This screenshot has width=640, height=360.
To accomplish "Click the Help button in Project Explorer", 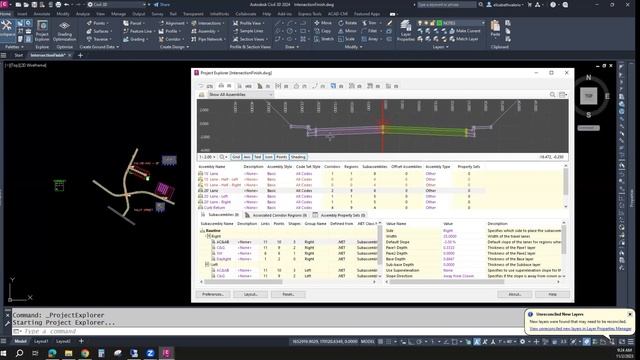I will pos(552,294).
